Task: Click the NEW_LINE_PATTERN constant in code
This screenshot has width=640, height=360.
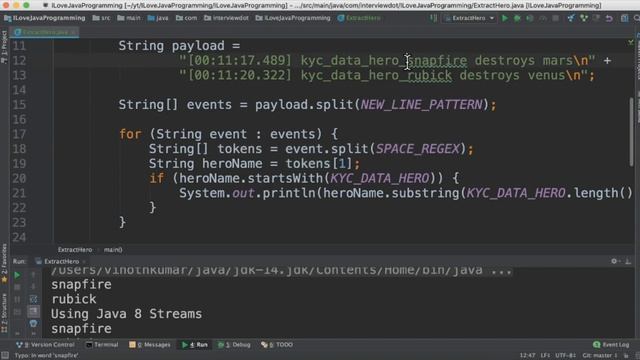Action: coord(421,105)
